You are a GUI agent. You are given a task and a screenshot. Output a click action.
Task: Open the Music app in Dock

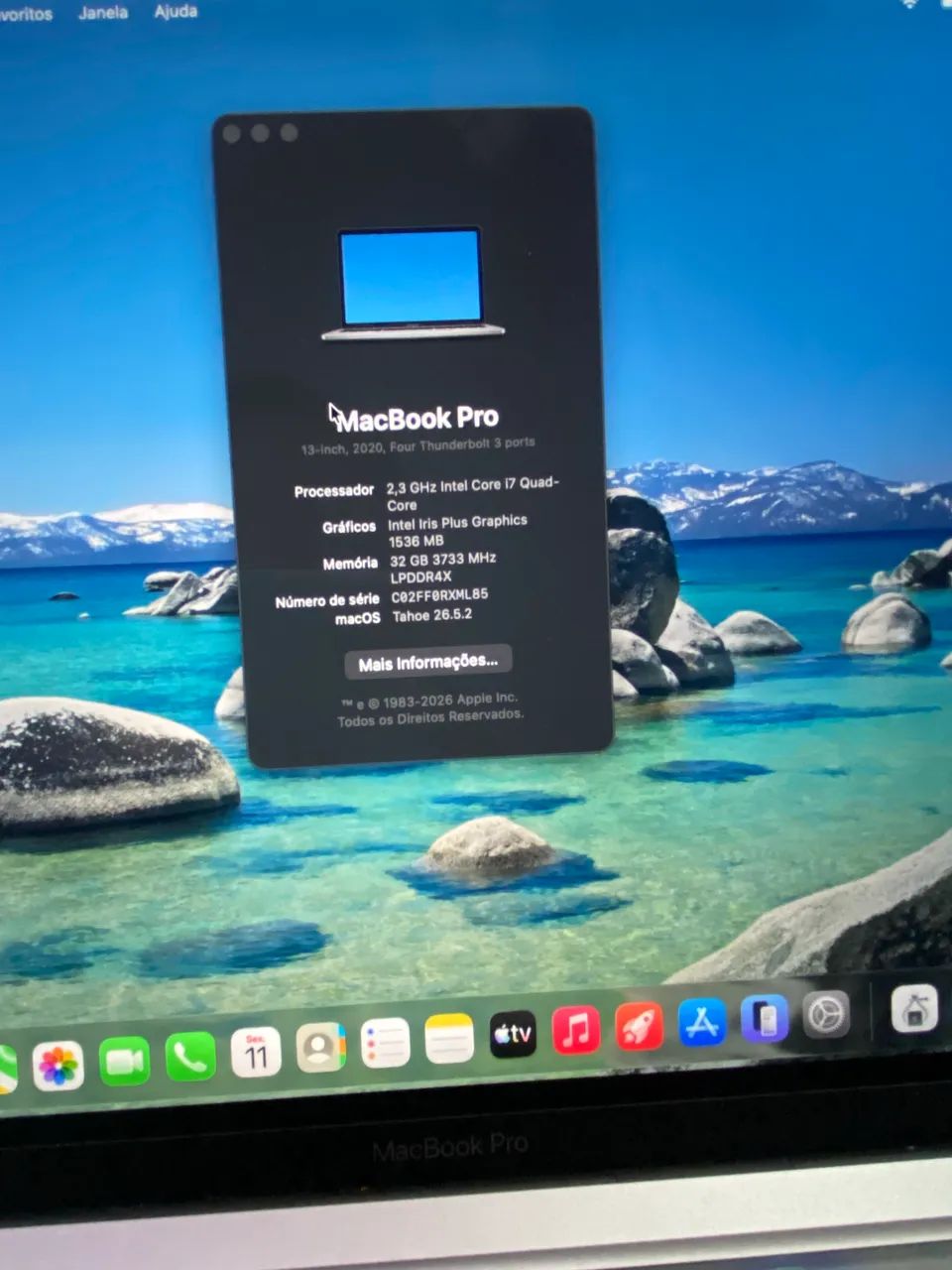576,1030
